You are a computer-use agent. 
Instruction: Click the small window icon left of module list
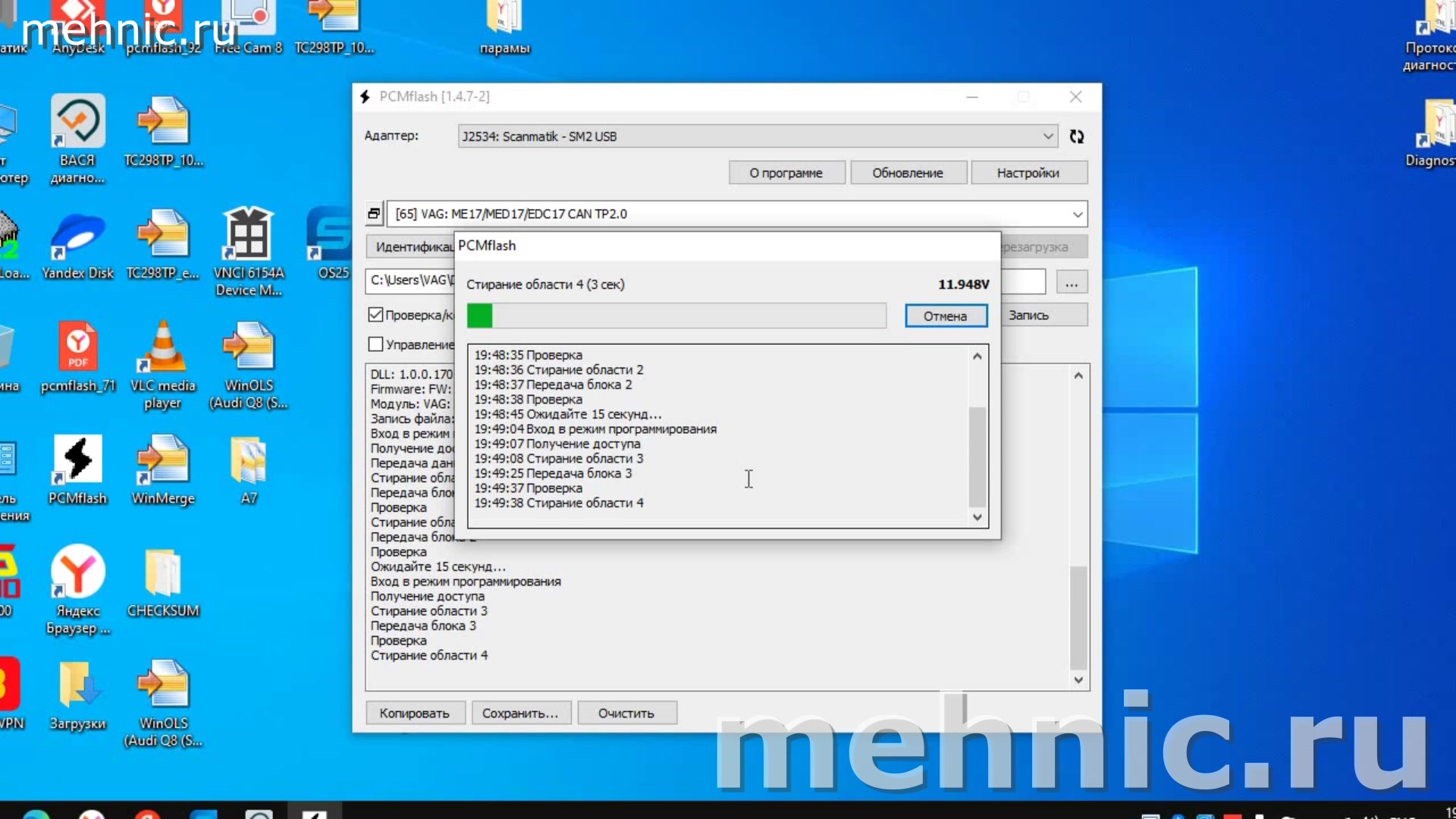click(374, 214)
